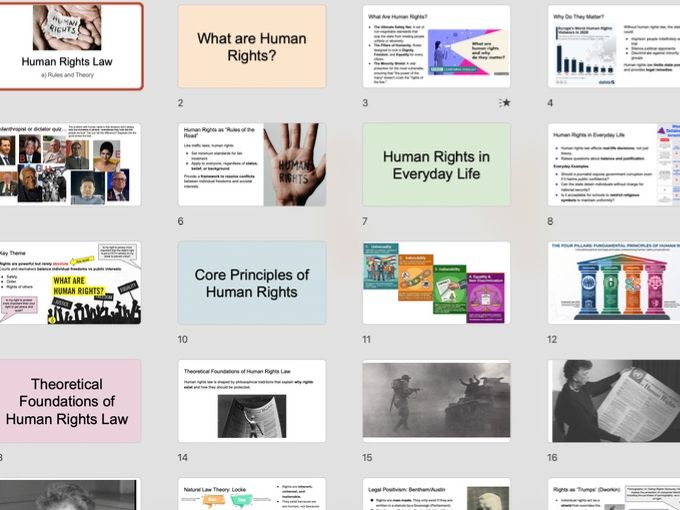The height and width of the screenshot is (510, 680).
Task: Click the slide number label '6'
Action: pos(180,221)
